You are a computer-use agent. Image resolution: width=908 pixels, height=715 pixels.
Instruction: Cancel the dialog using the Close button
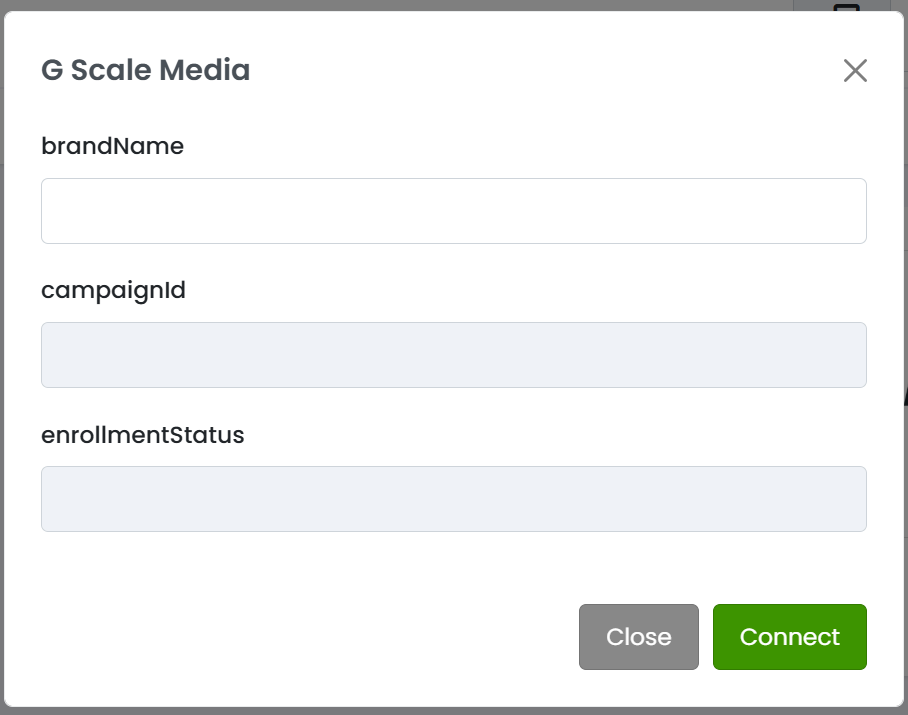point(638,637)
